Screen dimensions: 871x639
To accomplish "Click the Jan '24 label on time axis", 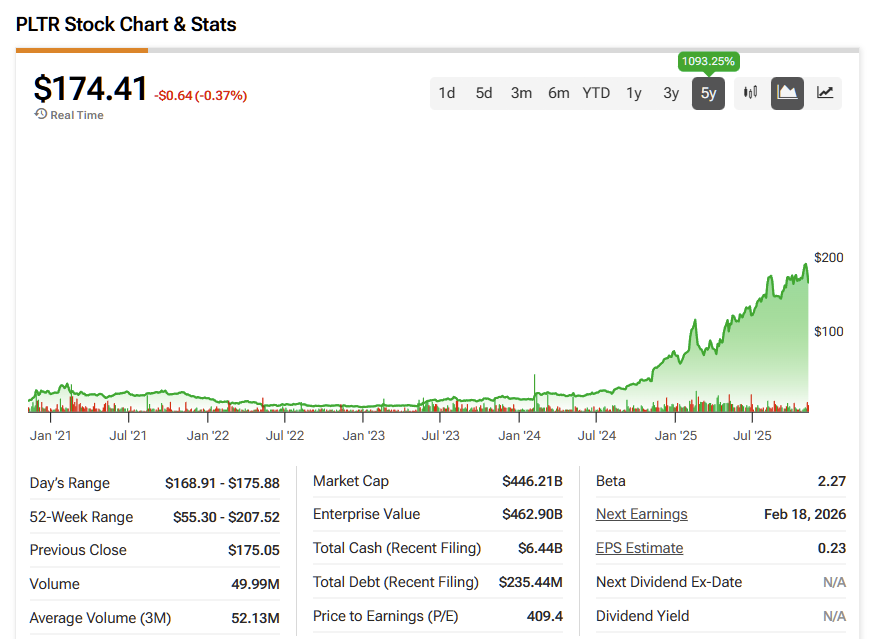I will click(x=520, y=436).
